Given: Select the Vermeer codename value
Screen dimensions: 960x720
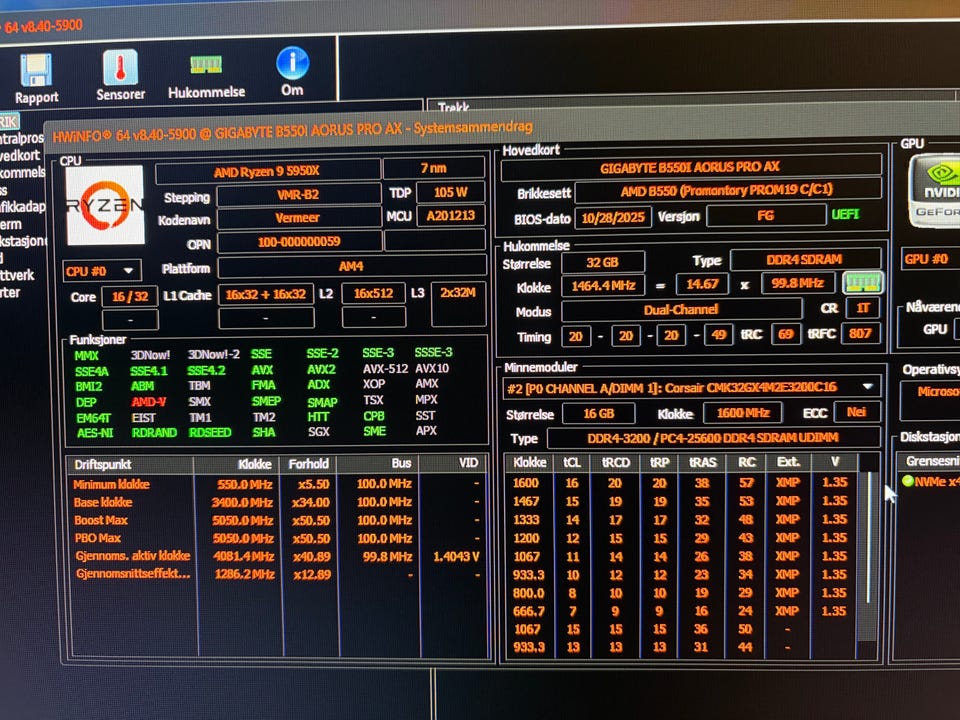Looking at the screenshot, I should pos(298,218).
